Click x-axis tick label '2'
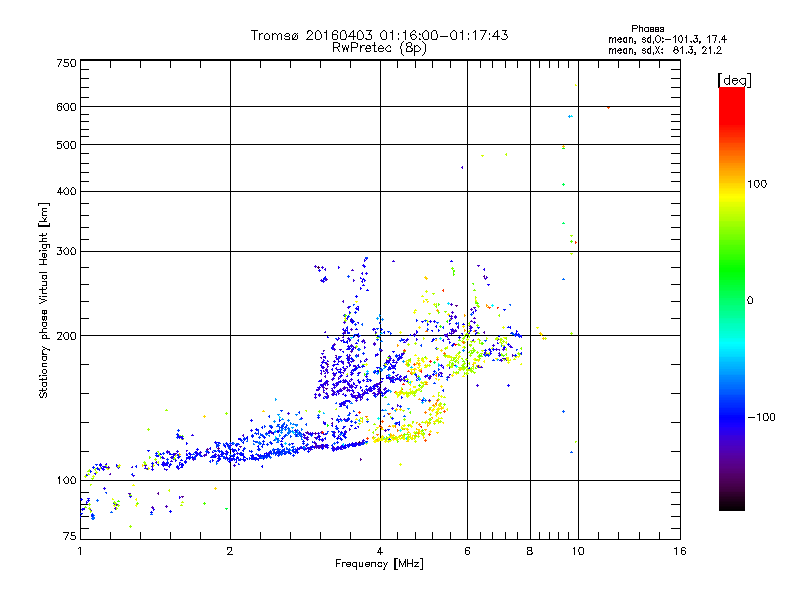 click(x=230, y=551)
